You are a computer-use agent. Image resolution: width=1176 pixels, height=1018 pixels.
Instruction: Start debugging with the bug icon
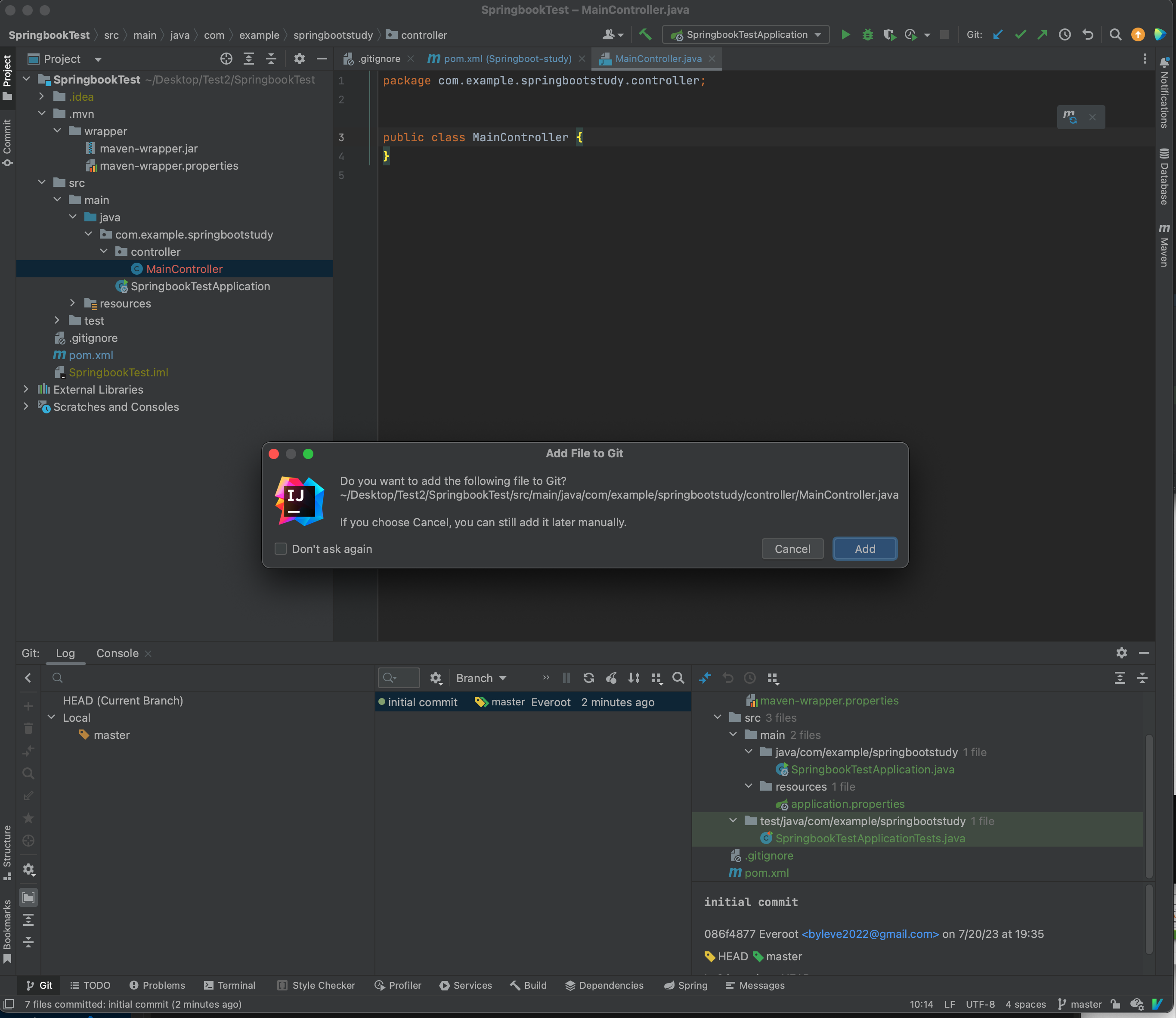click(x=867, y=34)
